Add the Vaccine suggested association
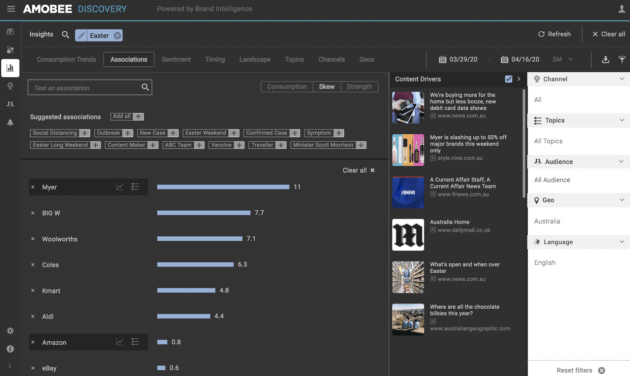 click(x=239, y=145)
